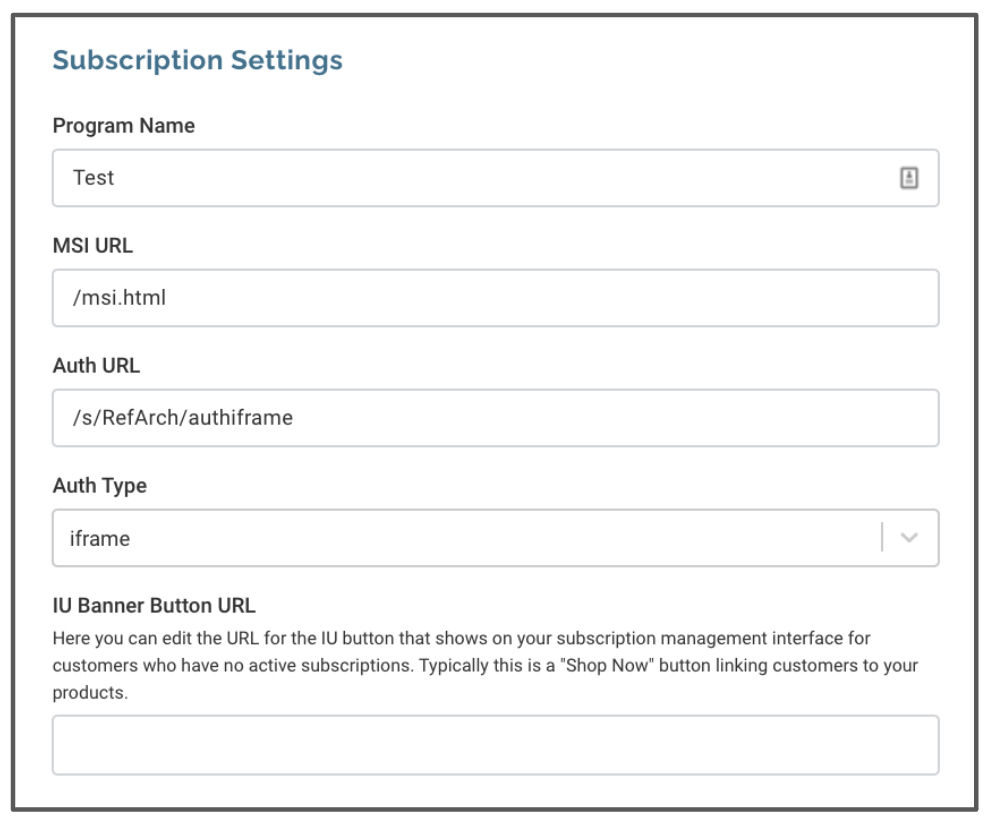
Task: Focus the Program Name input field
Action: click(x=496, y=178)
